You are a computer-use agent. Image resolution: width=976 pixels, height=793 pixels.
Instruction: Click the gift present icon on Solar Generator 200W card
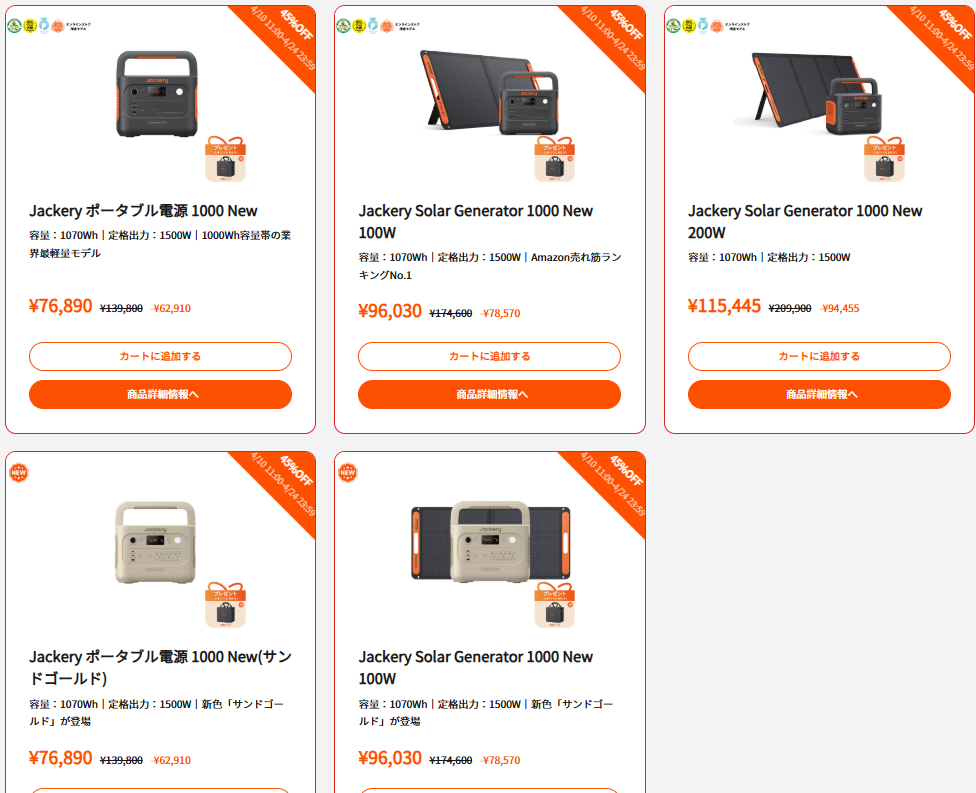click(x=884, y=159)
